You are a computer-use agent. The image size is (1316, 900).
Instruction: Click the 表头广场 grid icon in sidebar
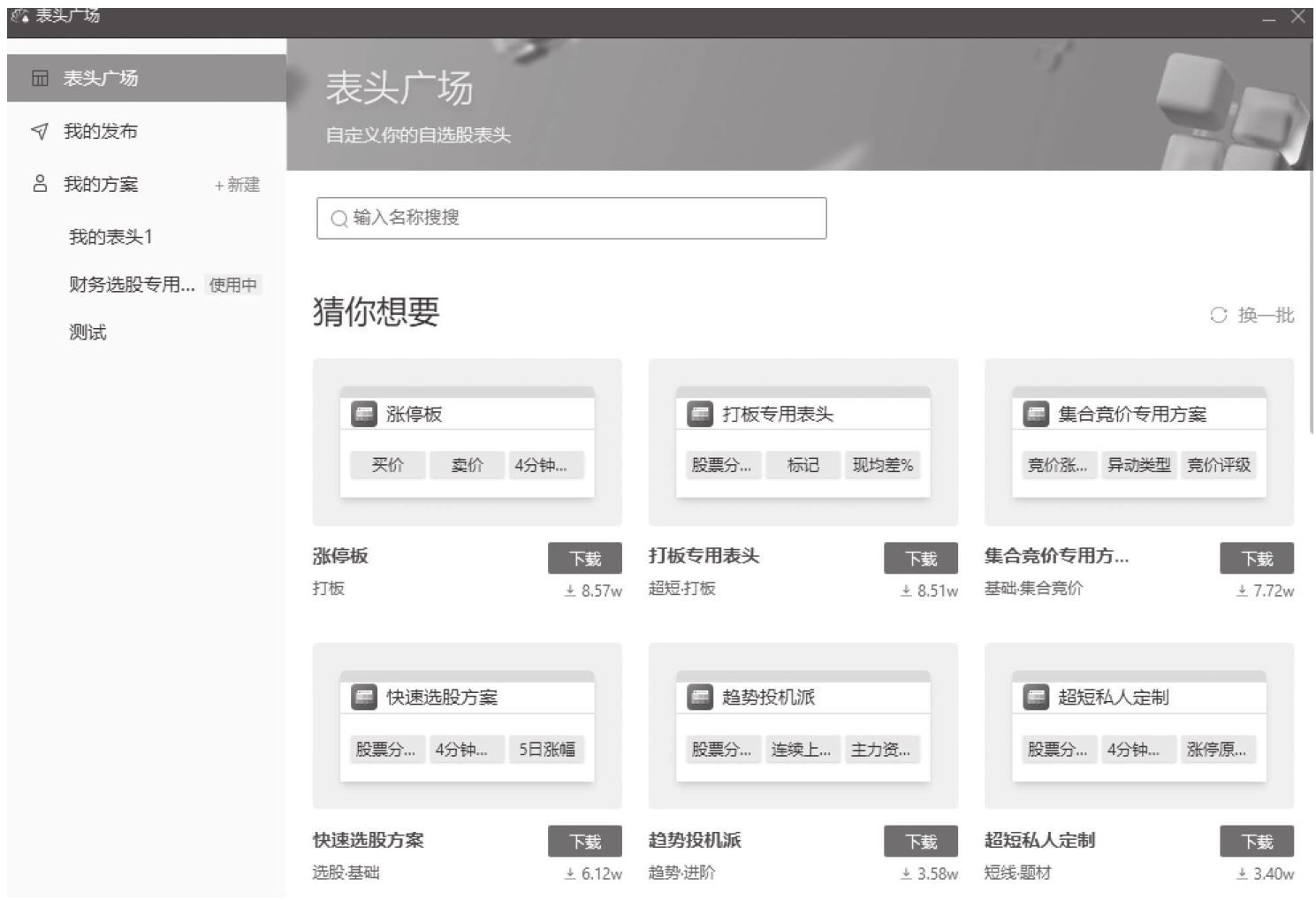pyautogui.click(x=40, y=79)
